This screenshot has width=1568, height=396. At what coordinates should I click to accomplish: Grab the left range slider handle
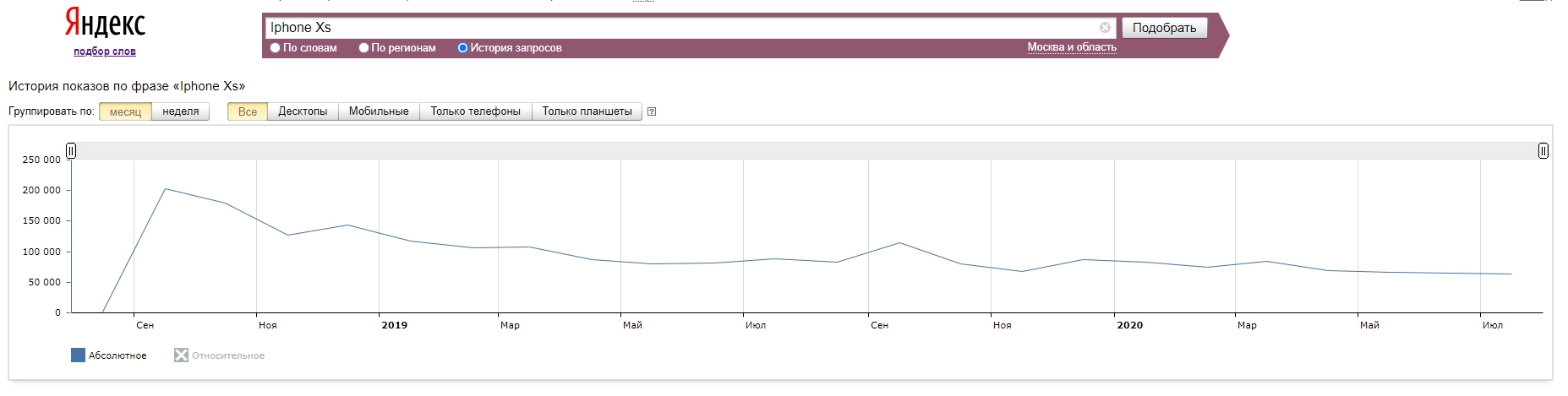71,150
